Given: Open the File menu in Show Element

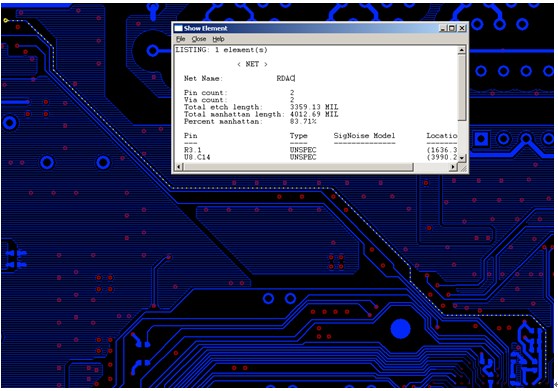Looking at the screenshot, I should point(180,39).
